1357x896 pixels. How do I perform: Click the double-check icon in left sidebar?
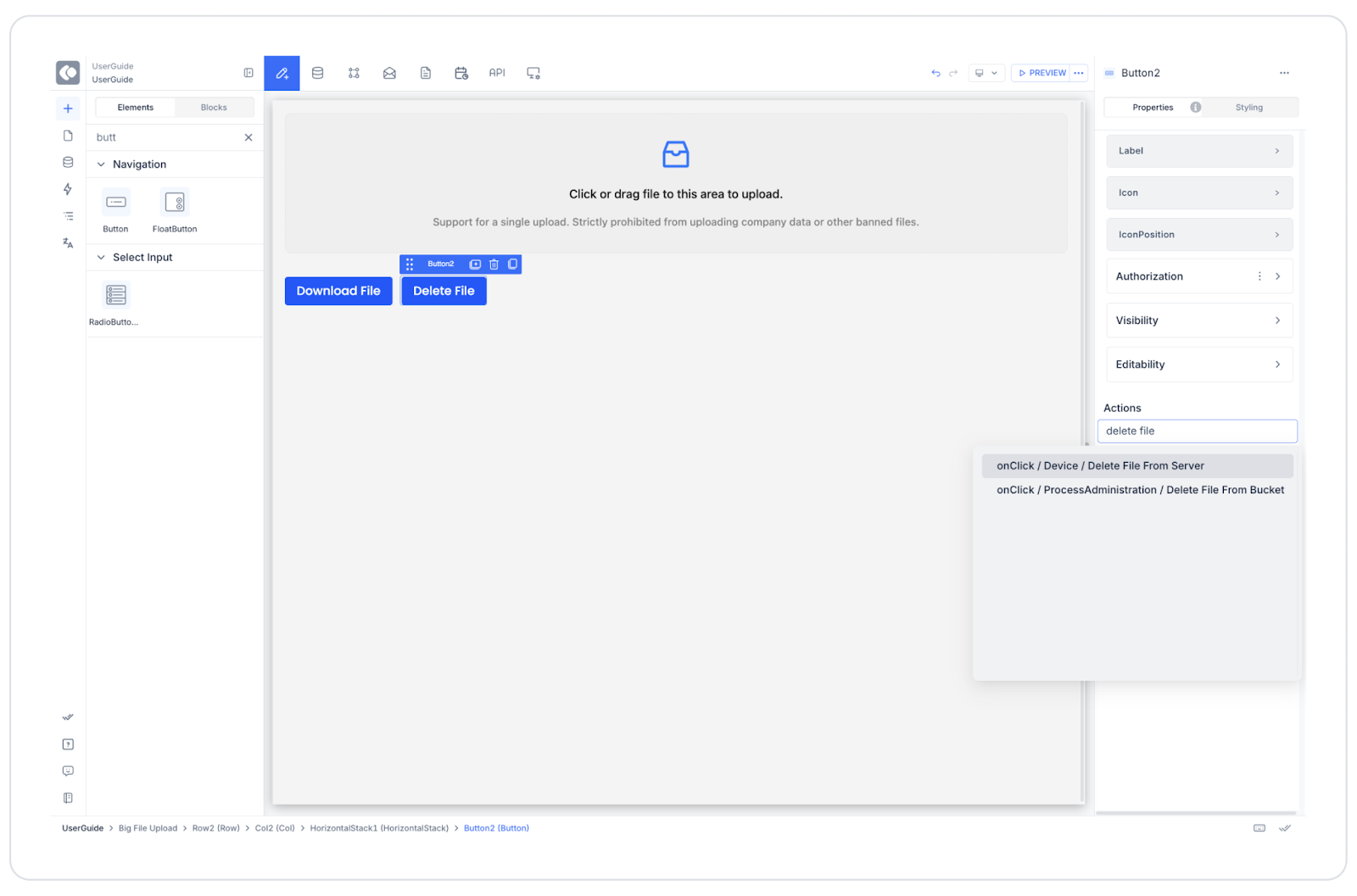click(x=68, y=717)
